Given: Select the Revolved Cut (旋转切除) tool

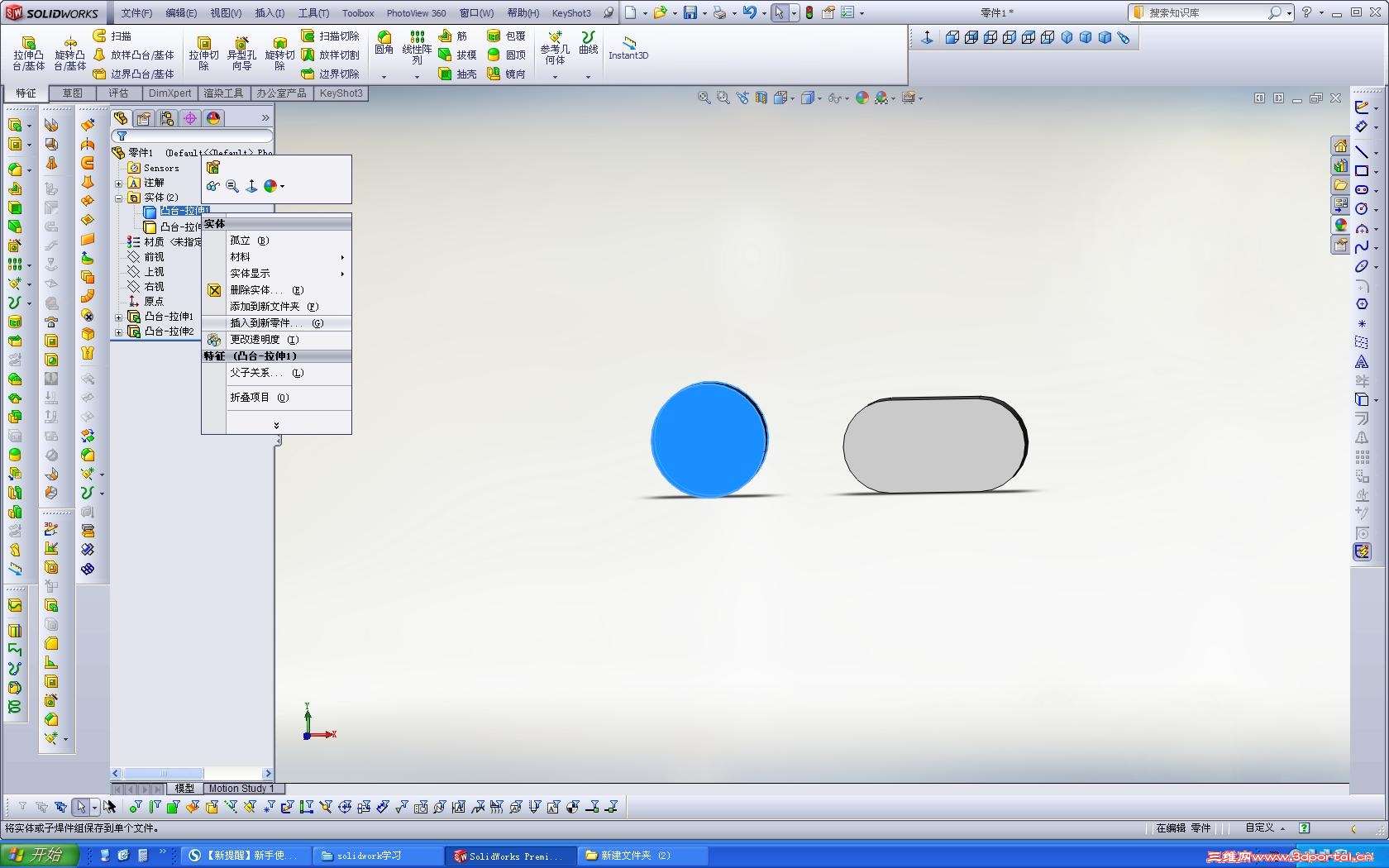Looking at the screenshot, I should point(279,54).
